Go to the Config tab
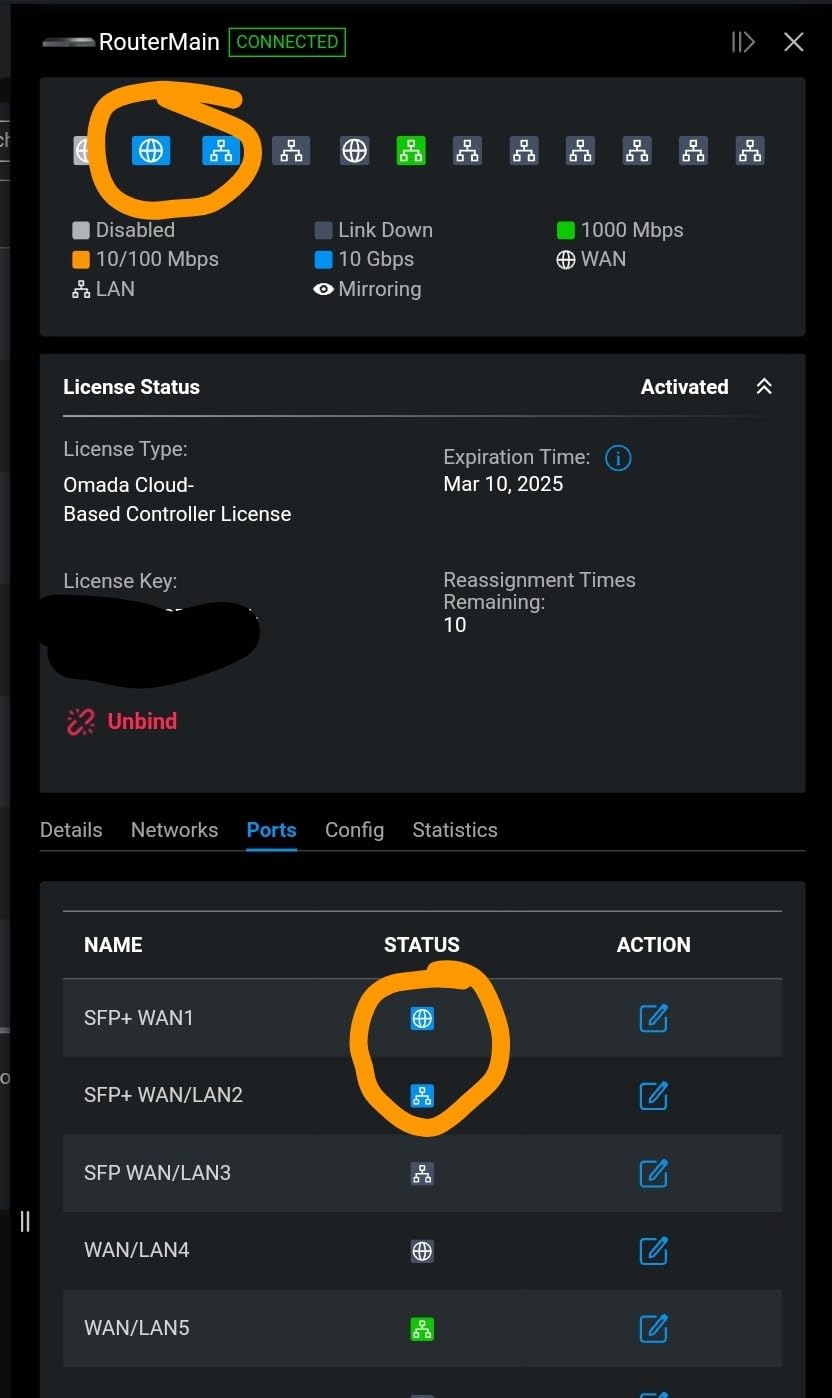832x1398 pixels. coord(354,830)
